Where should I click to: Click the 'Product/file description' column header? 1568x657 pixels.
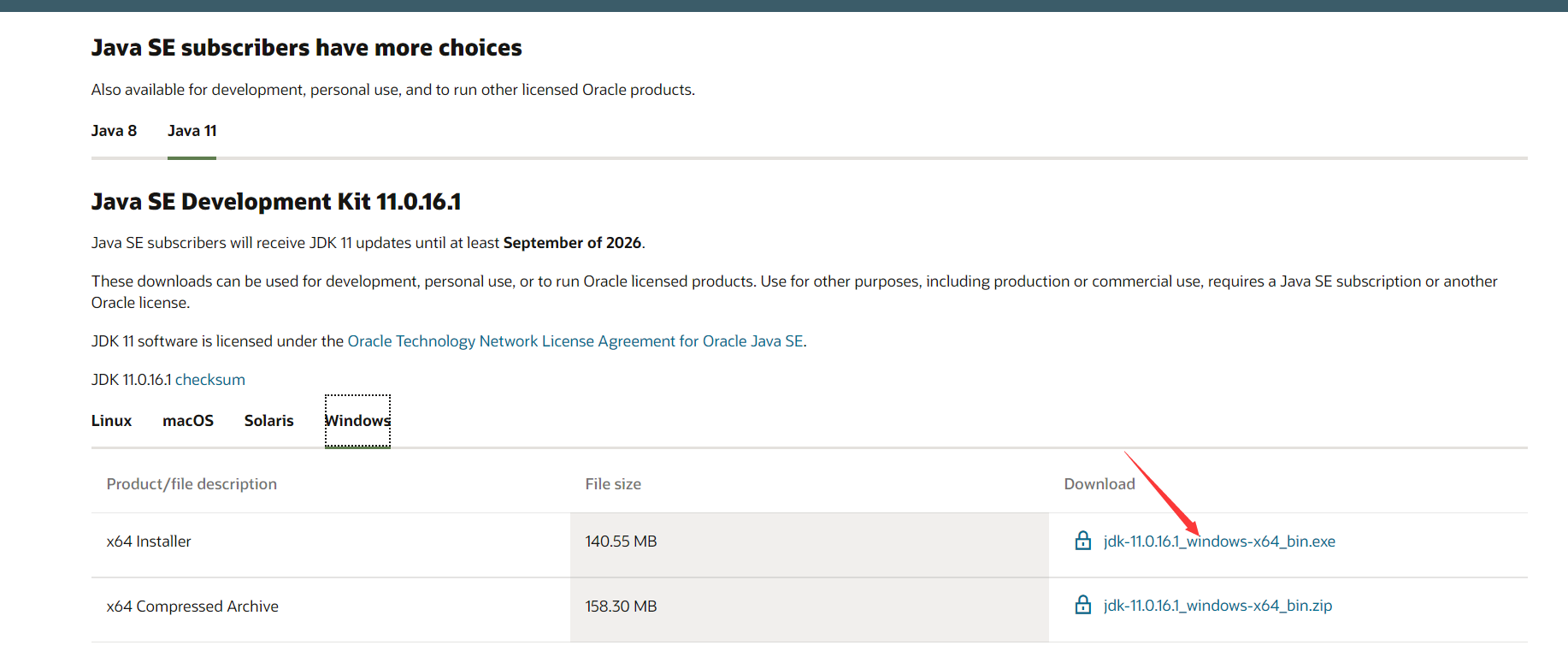(x=192, y=484)
